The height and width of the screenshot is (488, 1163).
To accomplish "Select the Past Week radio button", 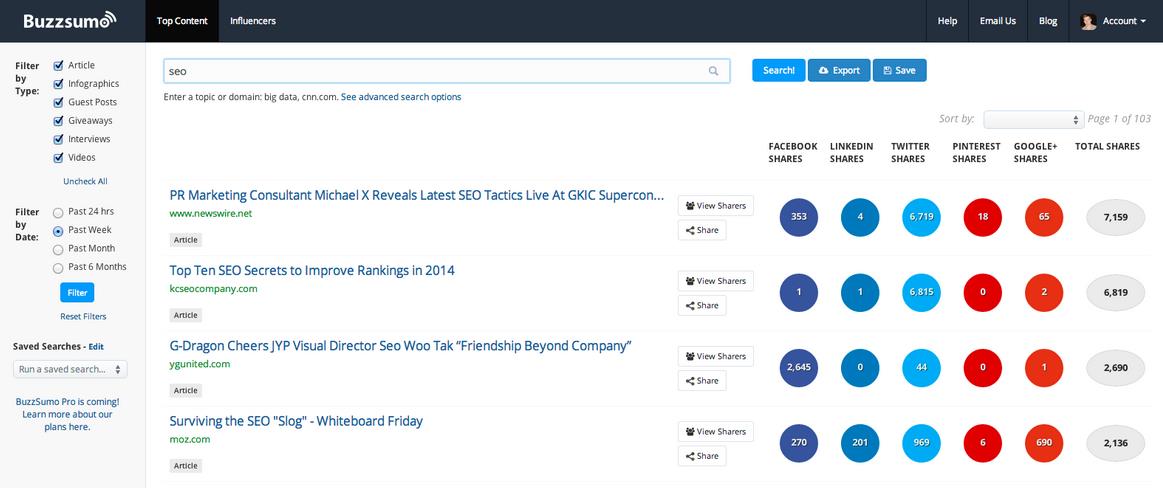I will coord(58,231).
